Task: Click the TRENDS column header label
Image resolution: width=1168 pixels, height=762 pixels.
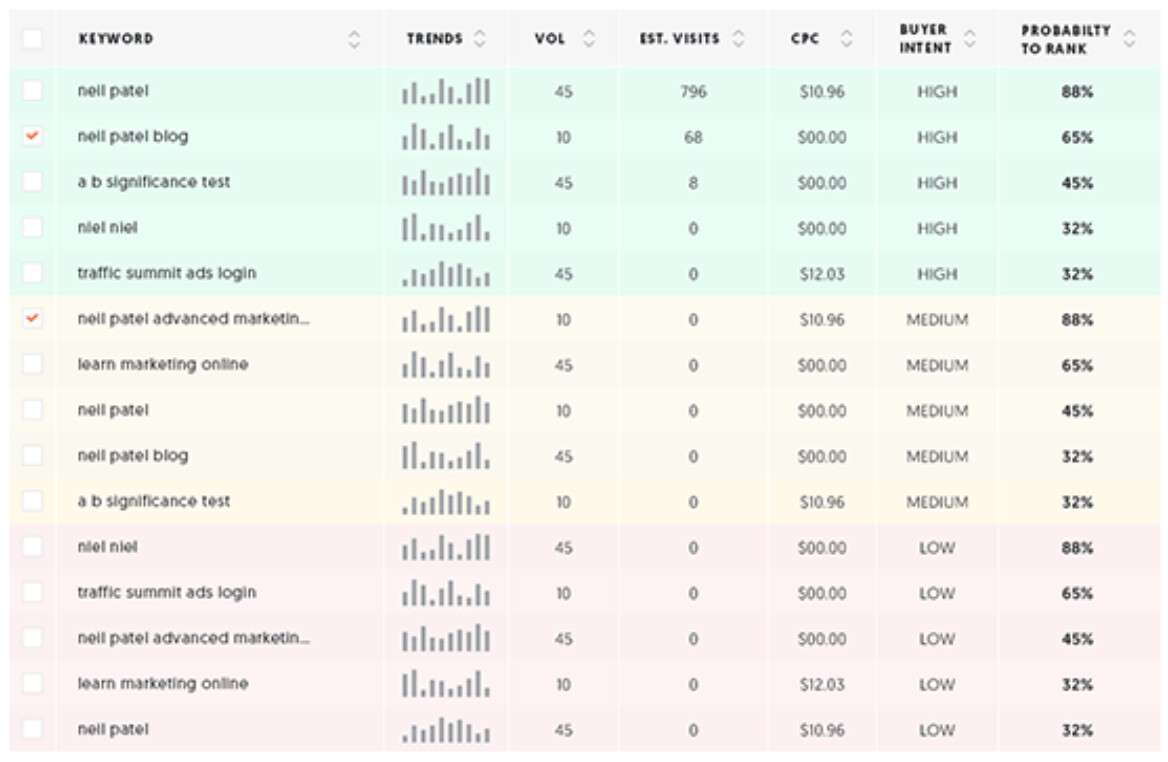Action: coord(435,39)
